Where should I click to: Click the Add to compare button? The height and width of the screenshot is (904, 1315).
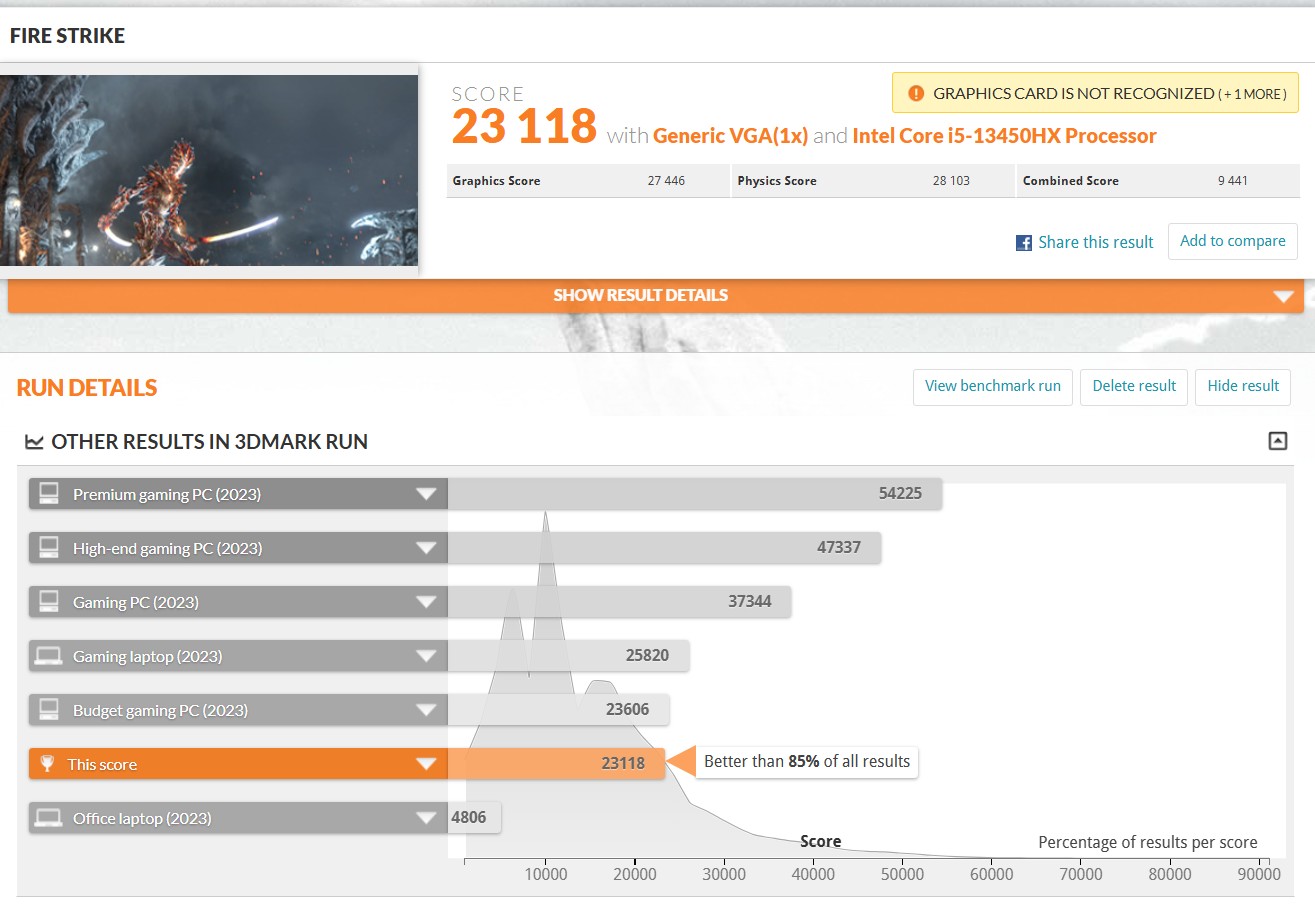click(x=1232, y=241)
